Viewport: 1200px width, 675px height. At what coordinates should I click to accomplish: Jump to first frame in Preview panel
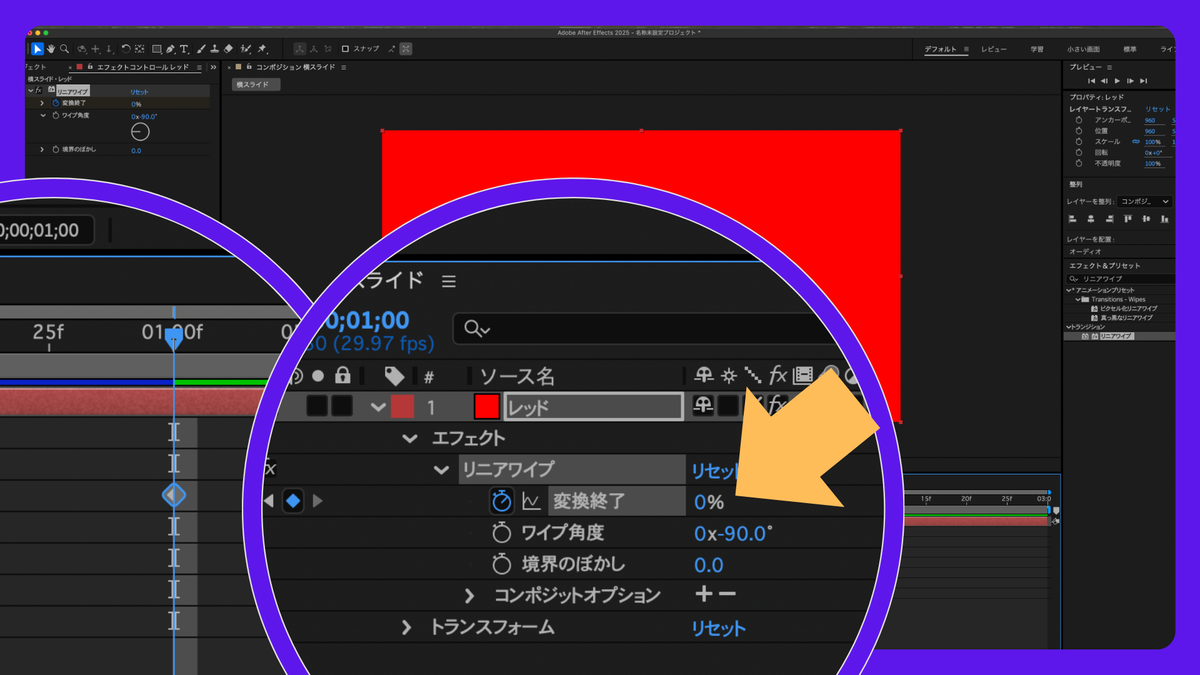click(x=1091, y=81)
